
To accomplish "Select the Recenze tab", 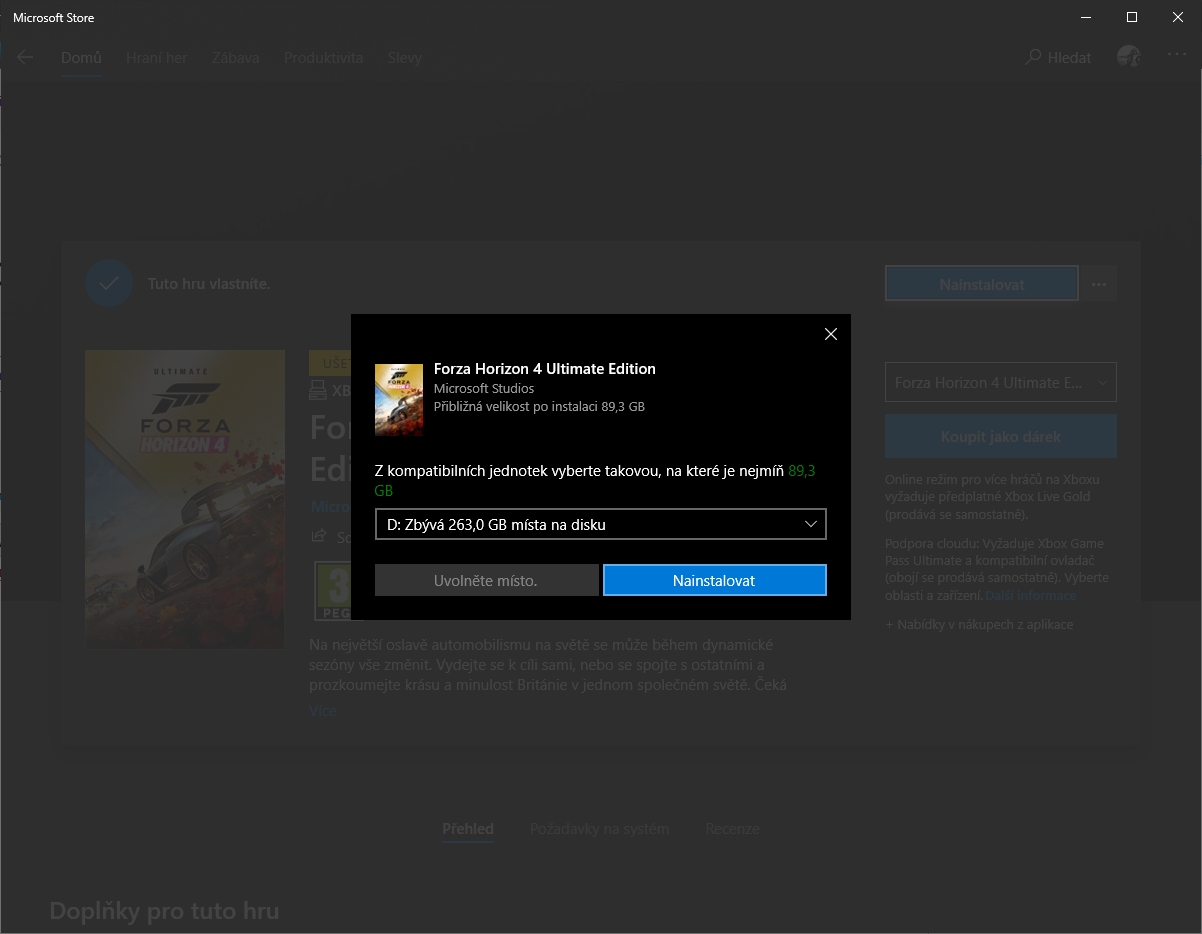I will coord(732,829).
